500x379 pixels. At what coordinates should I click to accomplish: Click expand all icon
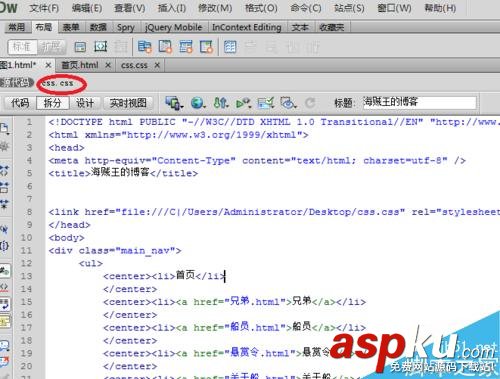point(4,204)
